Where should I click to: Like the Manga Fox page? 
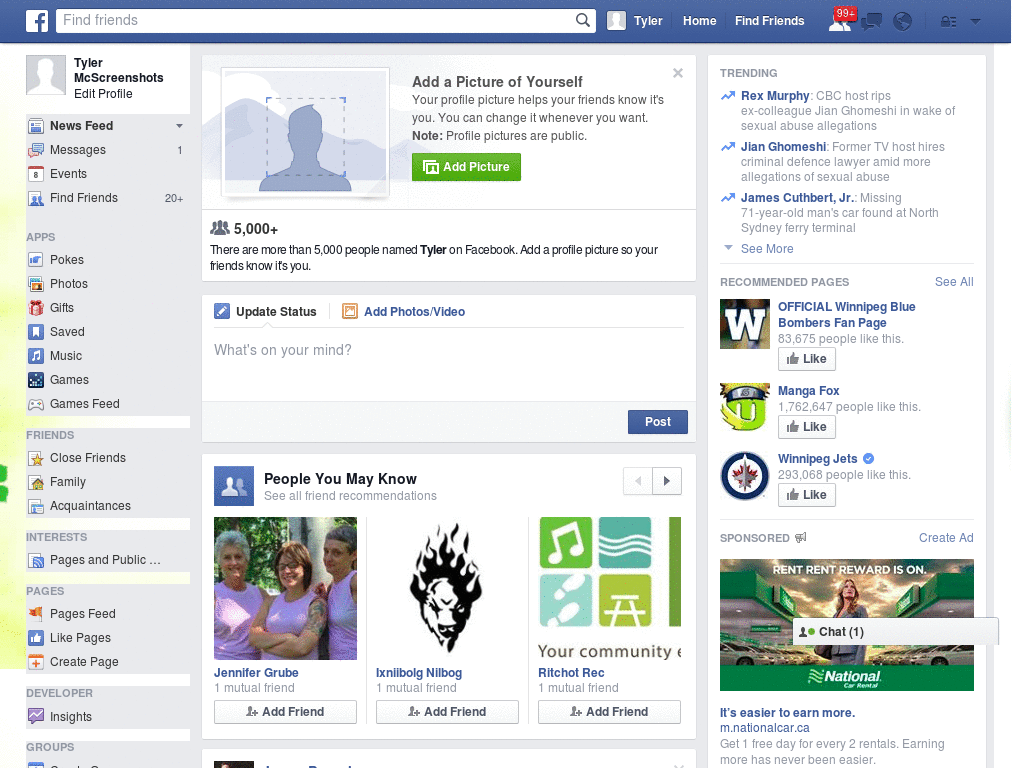[x=807, y=427]
